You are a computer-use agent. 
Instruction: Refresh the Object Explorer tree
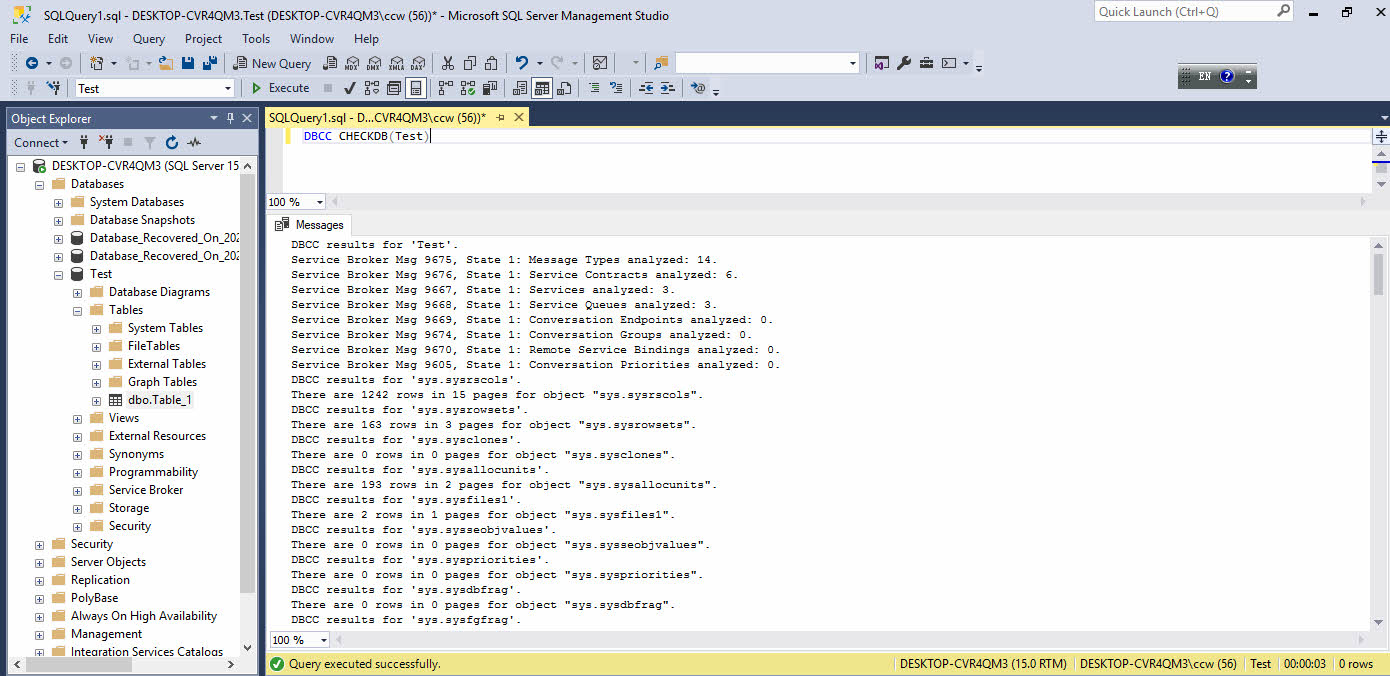tap(172, 143)
